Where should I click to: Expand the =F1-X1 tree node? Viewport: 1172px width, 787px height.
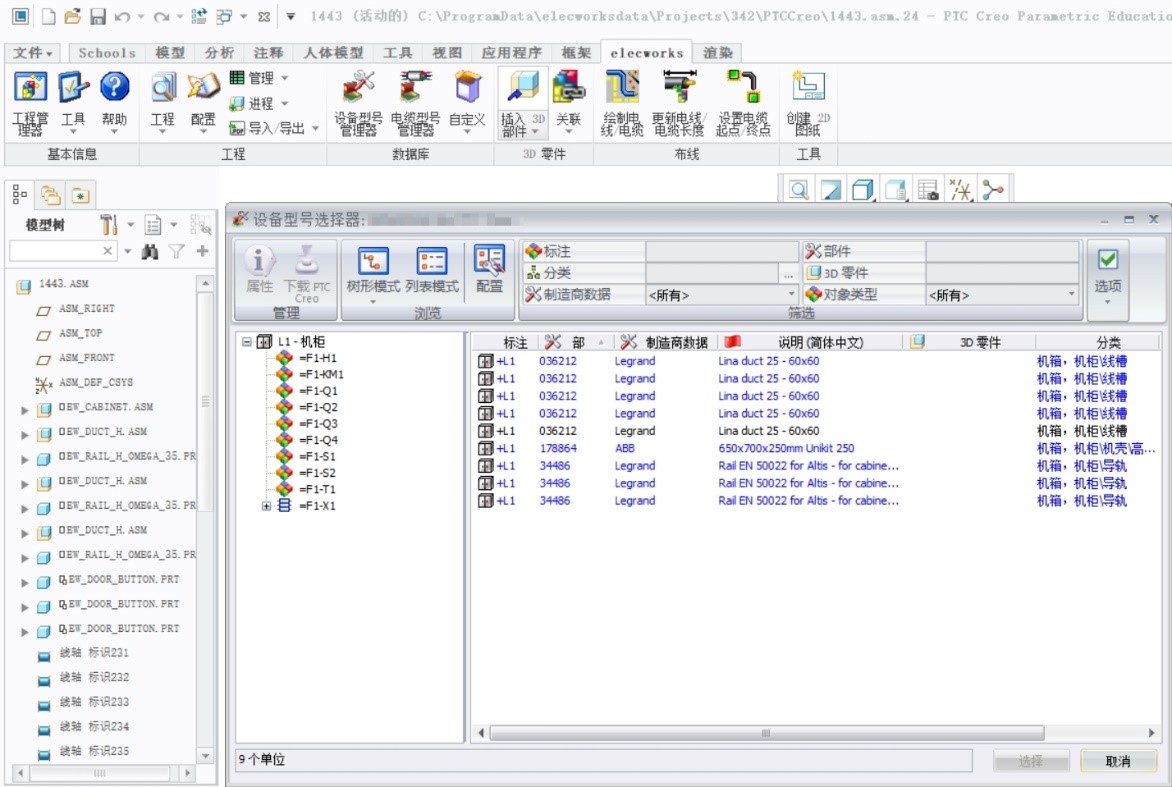coord(266,506)
